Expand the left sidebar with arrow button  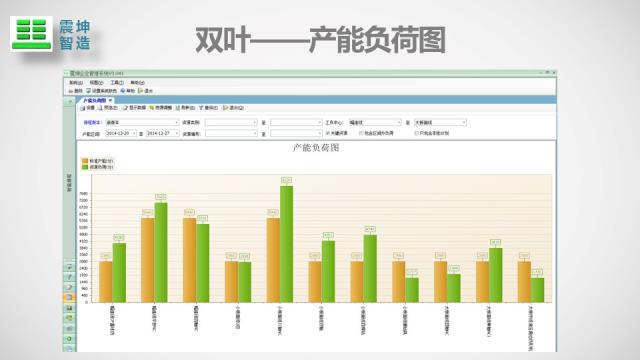point(69,101)
